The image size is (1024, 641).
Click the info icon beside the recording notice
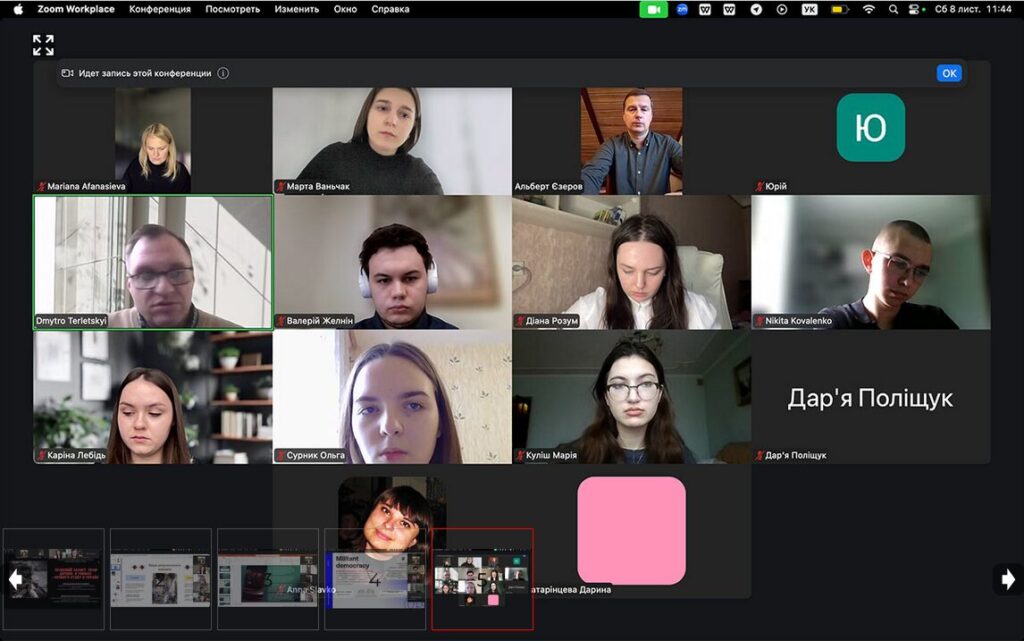[x=223, y=73]
